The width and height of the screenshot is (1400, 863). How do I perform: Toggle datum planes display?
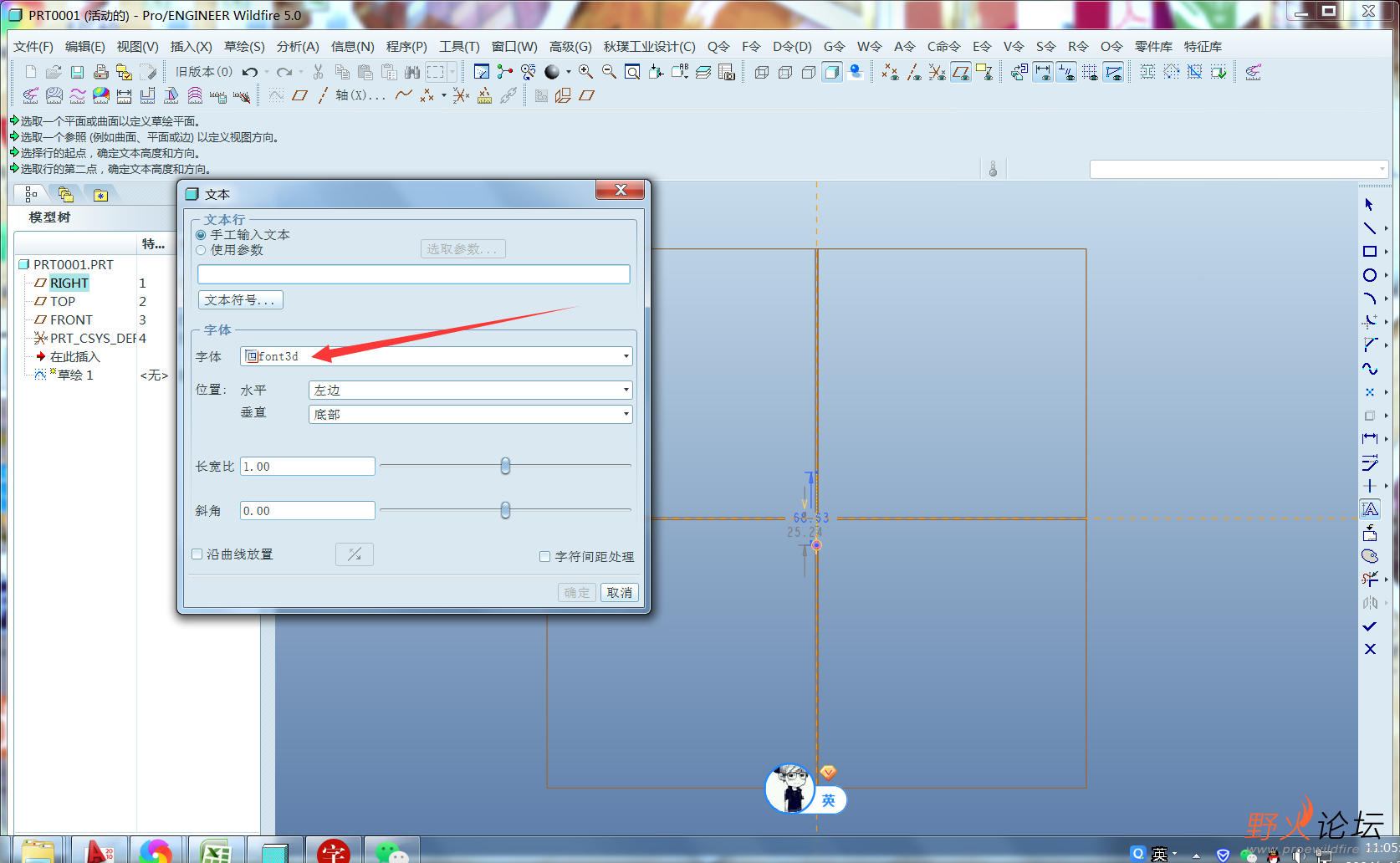[x=961, y=72]
